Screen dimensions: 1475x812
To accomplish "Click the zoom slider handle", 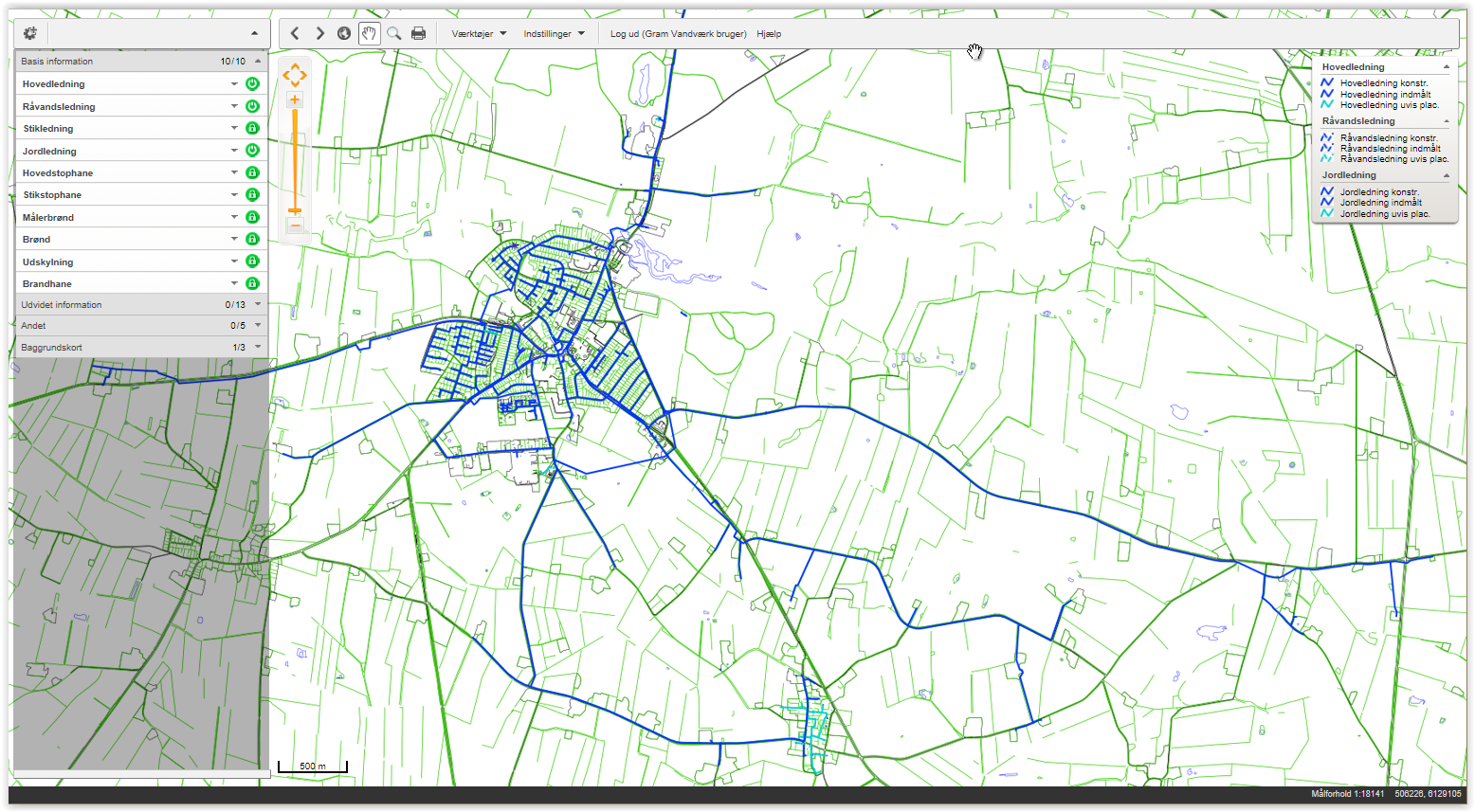I will 295,210.
